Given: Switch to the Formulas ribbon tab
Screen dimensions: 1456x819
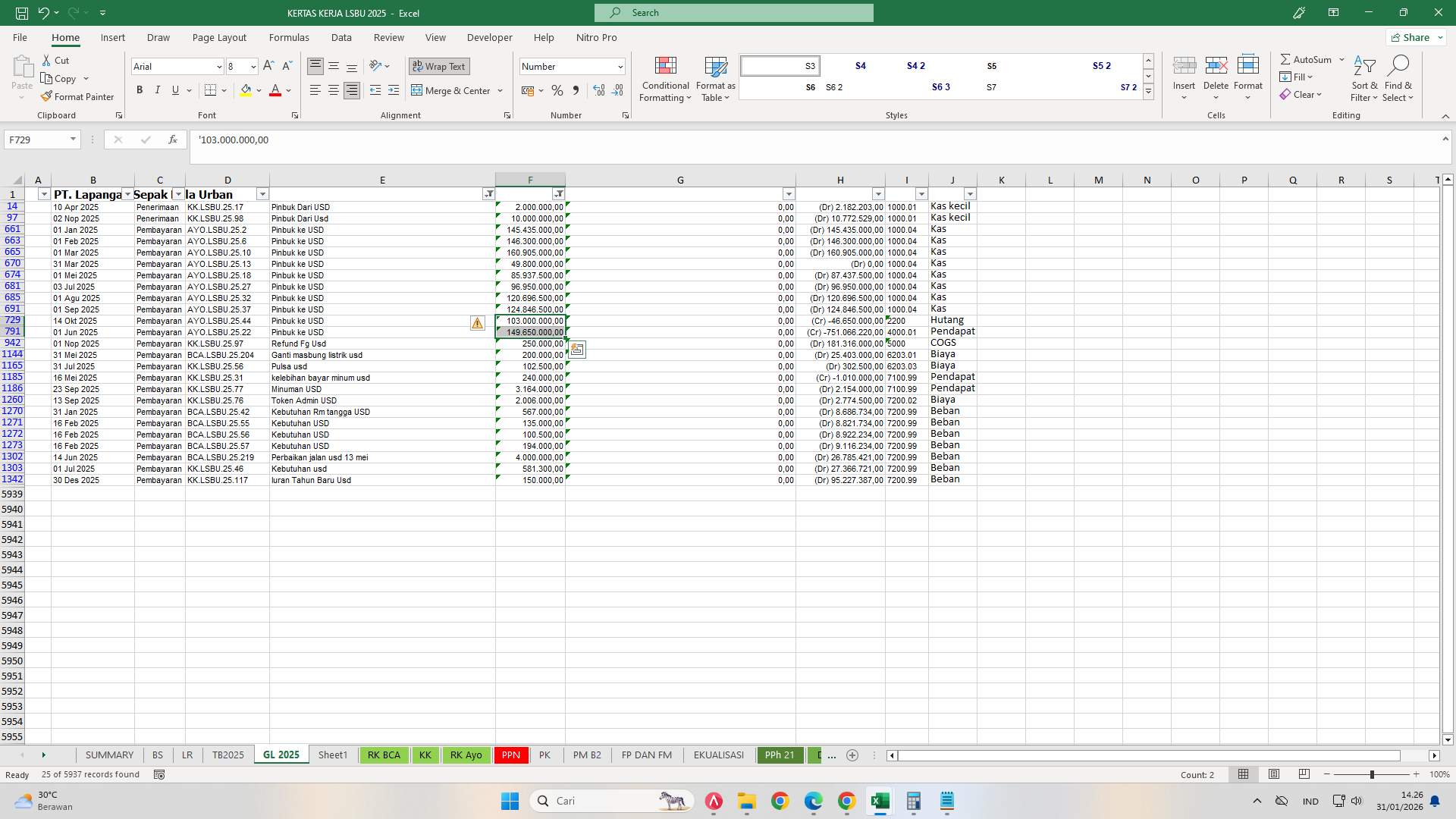Looking at the screenshot, I should click(x=289, y=37).
